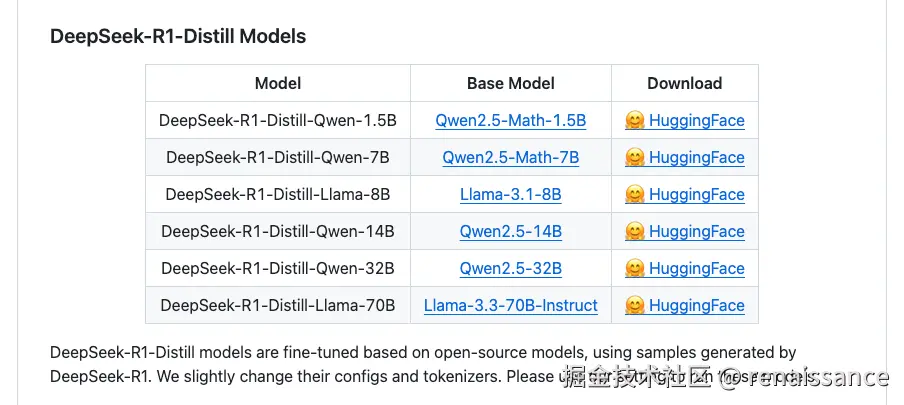
Task: Open HuggingFace download text for DeepSeek-R1-Distill-Llama-70B
Action: tap(696, 306)
